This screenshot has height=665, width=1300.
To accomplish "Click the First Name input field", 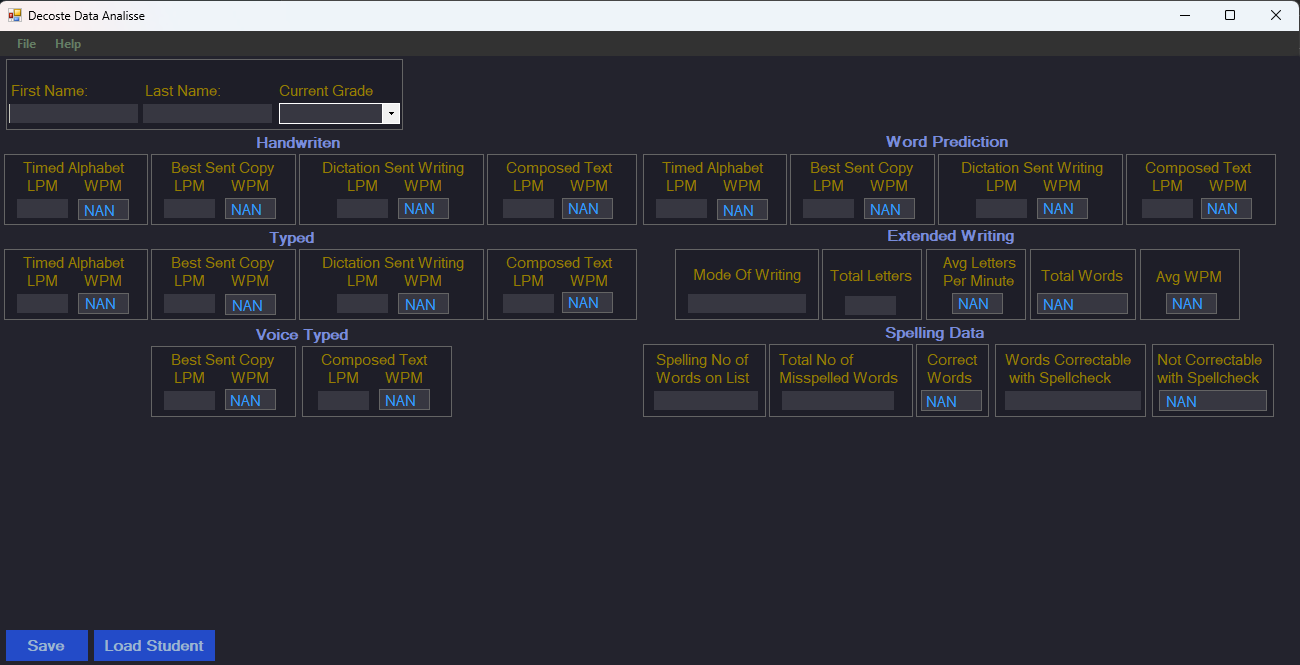I will point(73,114).
